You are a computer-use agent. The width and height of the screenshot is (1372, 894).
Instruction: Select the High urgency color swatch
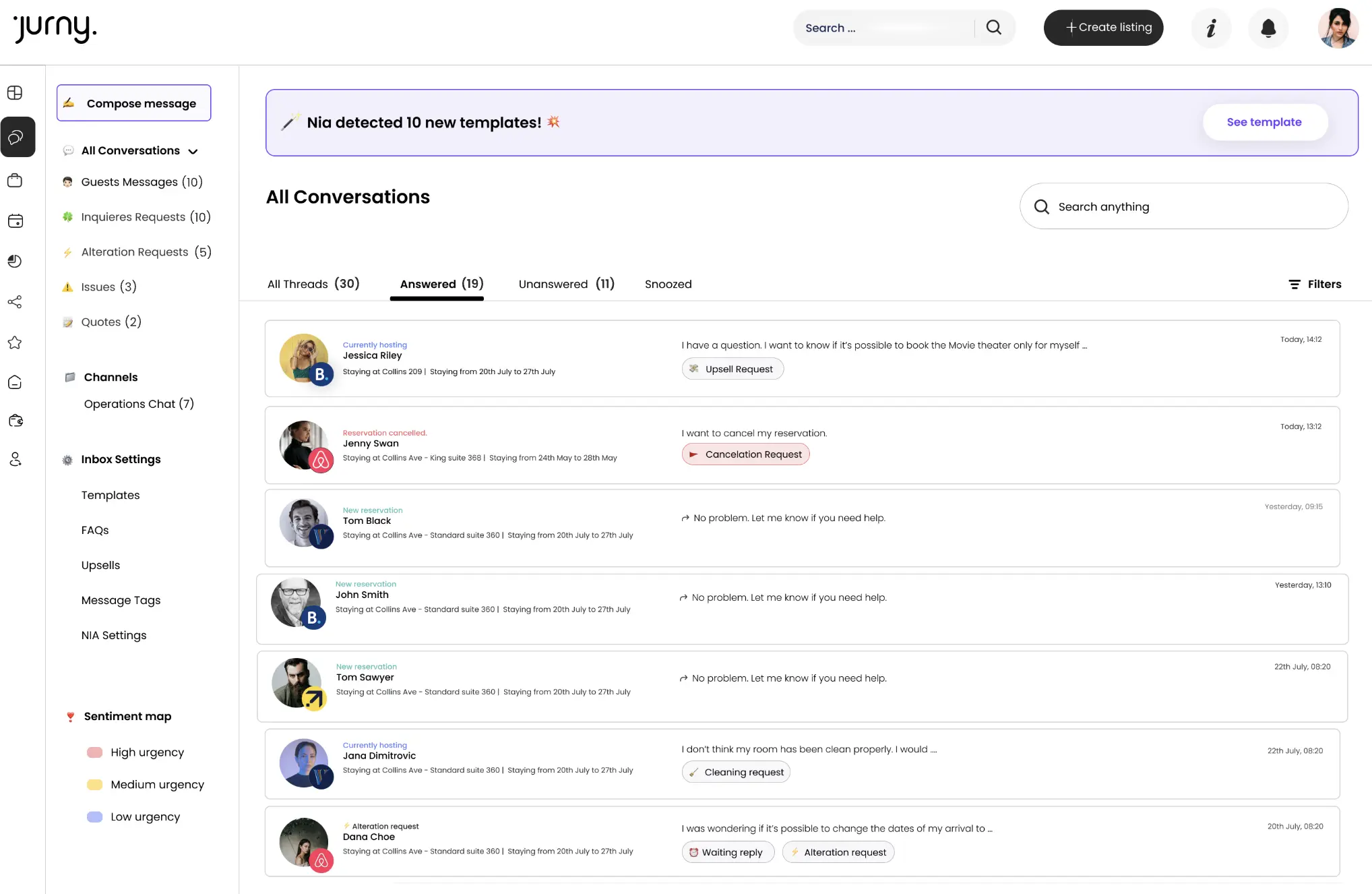click(x=94, y=752)
